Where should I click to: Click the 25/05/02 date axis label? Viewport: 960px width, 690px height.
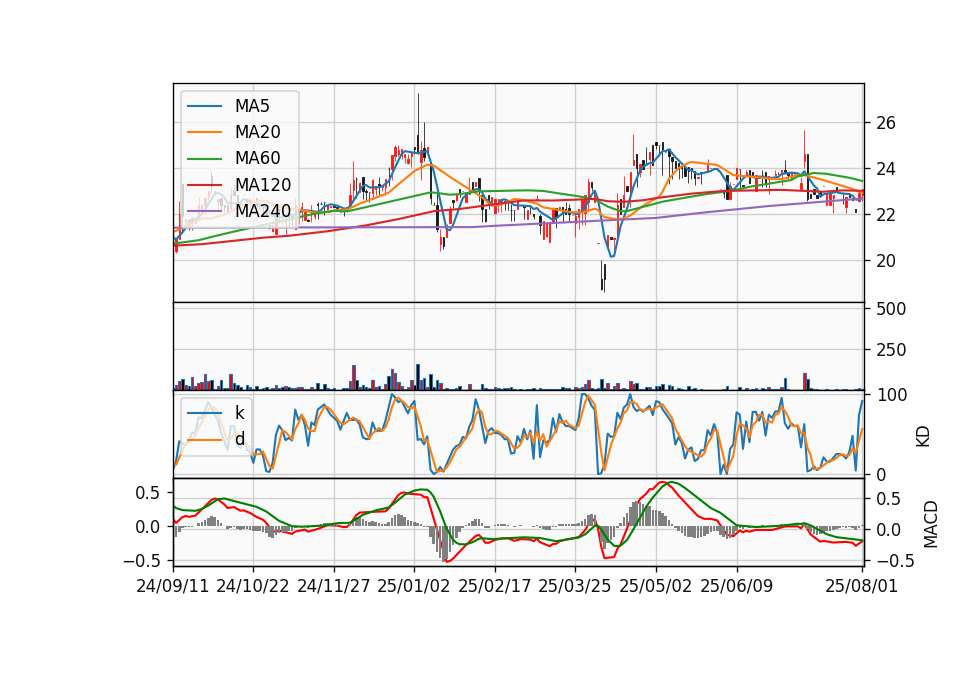[656, 586]
